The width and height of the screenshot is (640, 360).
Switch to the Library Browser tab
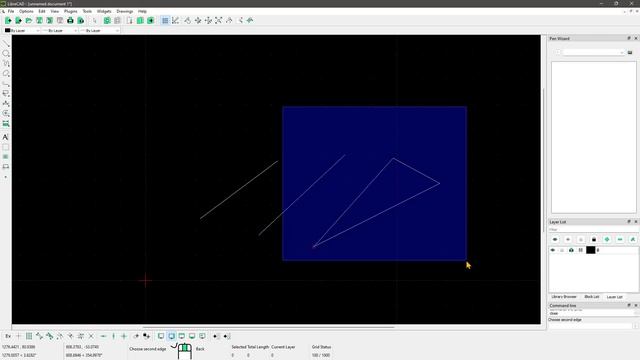pyautogui.click(x=564, y=297)
